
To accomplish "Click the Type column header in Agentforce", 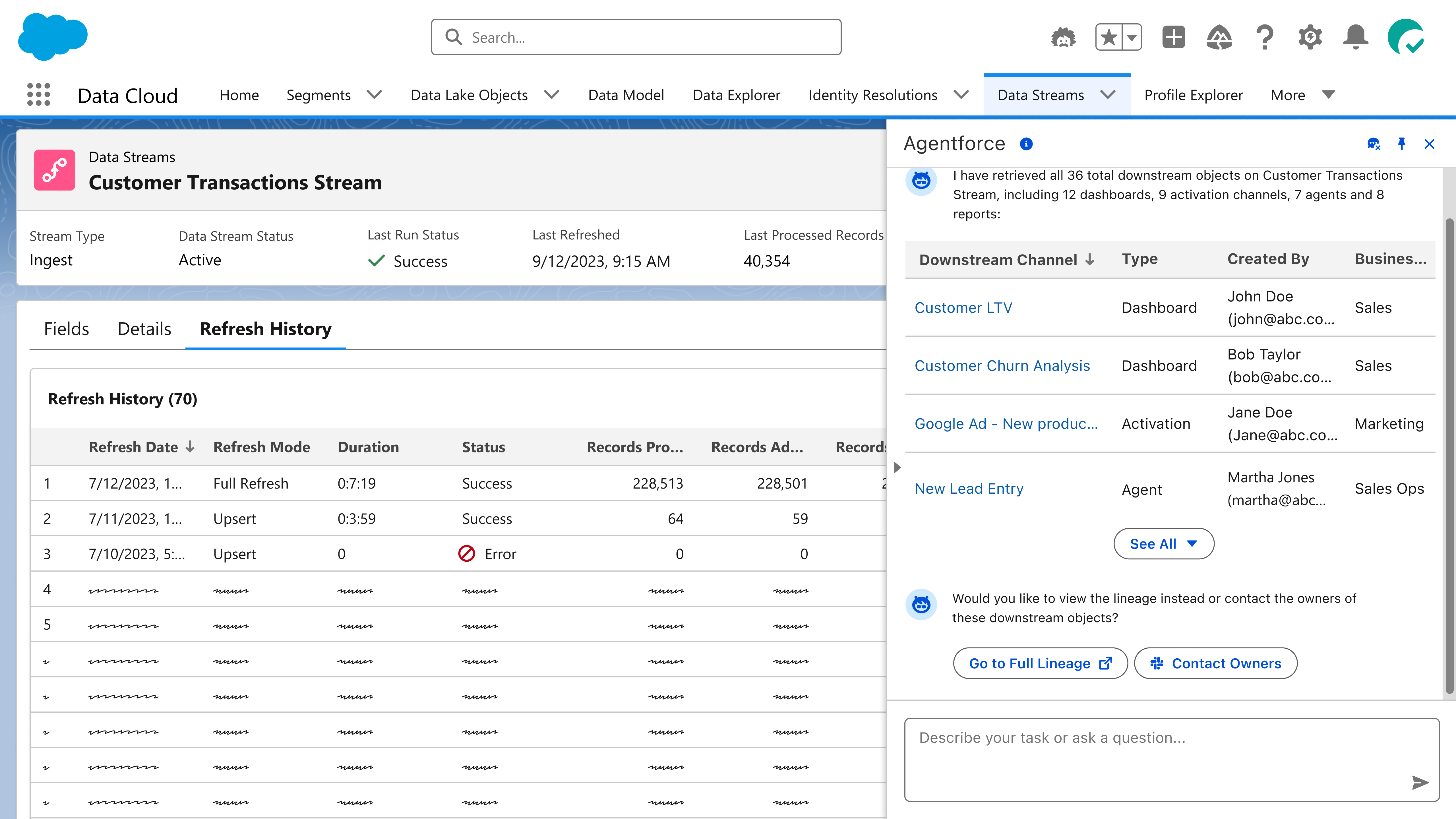I will point(1139,259).
